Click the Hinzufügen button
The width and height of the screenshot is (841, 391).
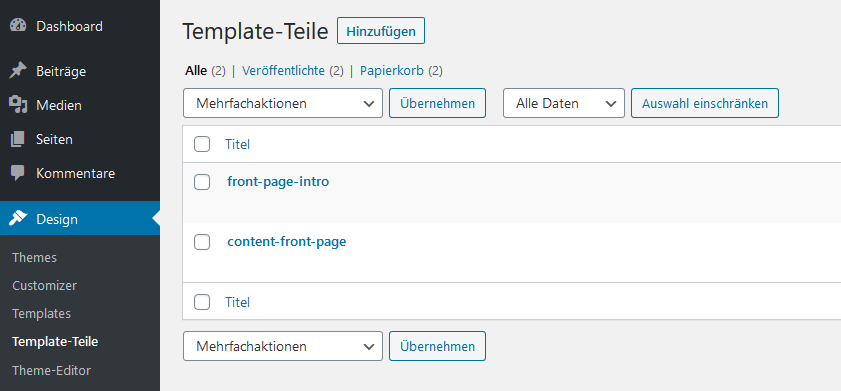(381, 31)
